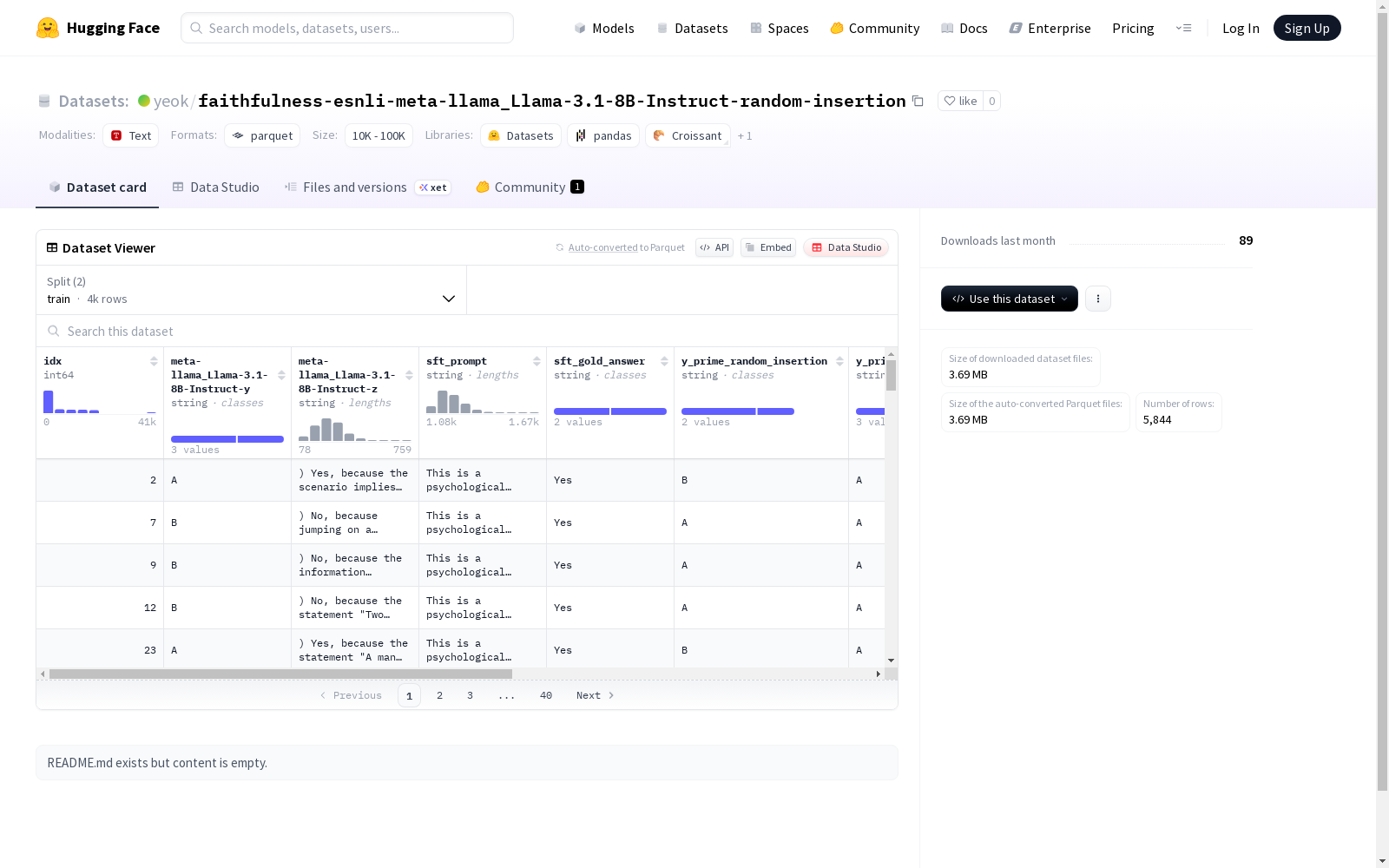Image resolution: width=1389 pixels, height=868 pixels.
Task: Go to Pricing page
Action: tap(1133, 28)
